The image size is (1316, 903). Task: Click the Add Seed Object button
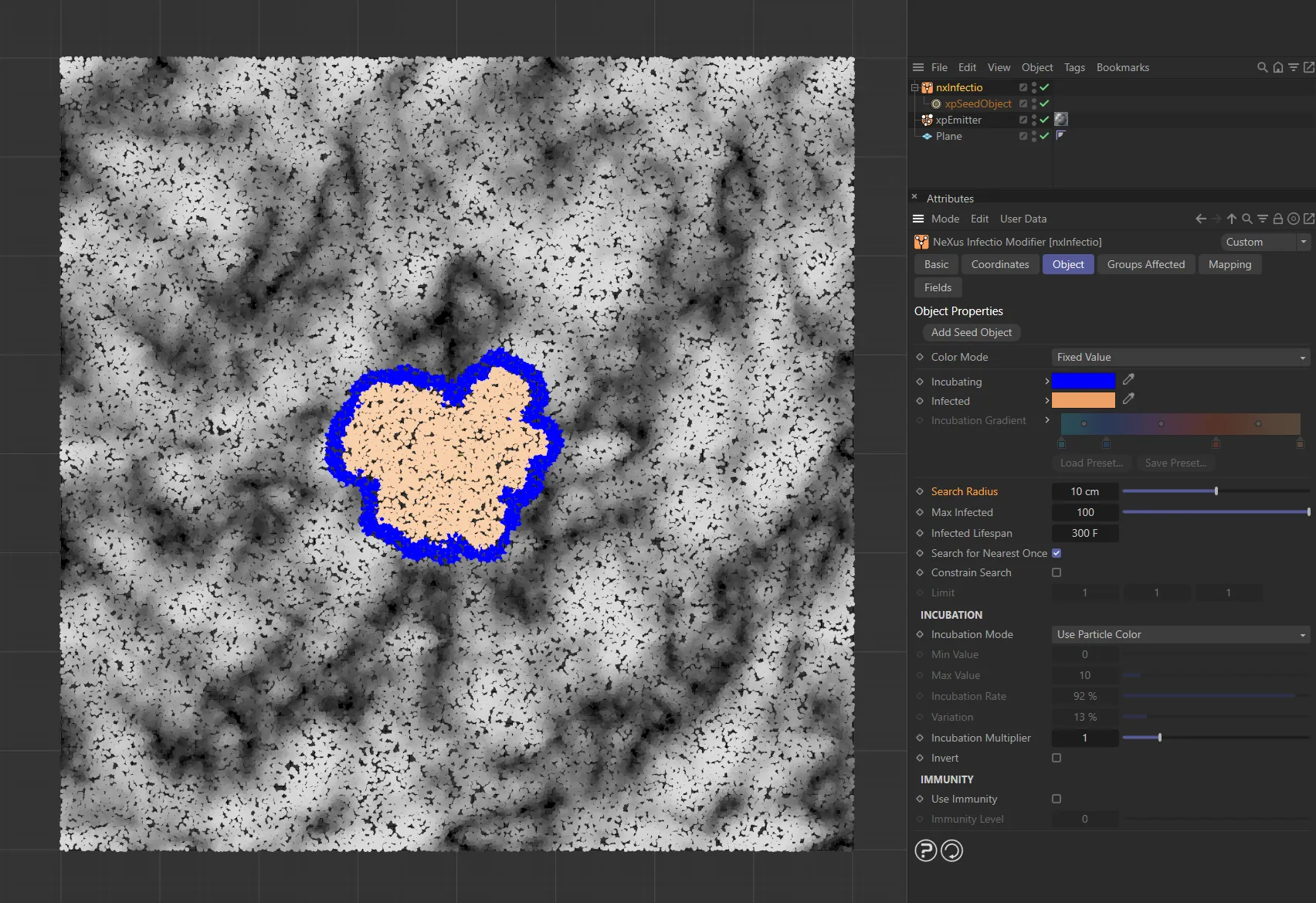972,332
